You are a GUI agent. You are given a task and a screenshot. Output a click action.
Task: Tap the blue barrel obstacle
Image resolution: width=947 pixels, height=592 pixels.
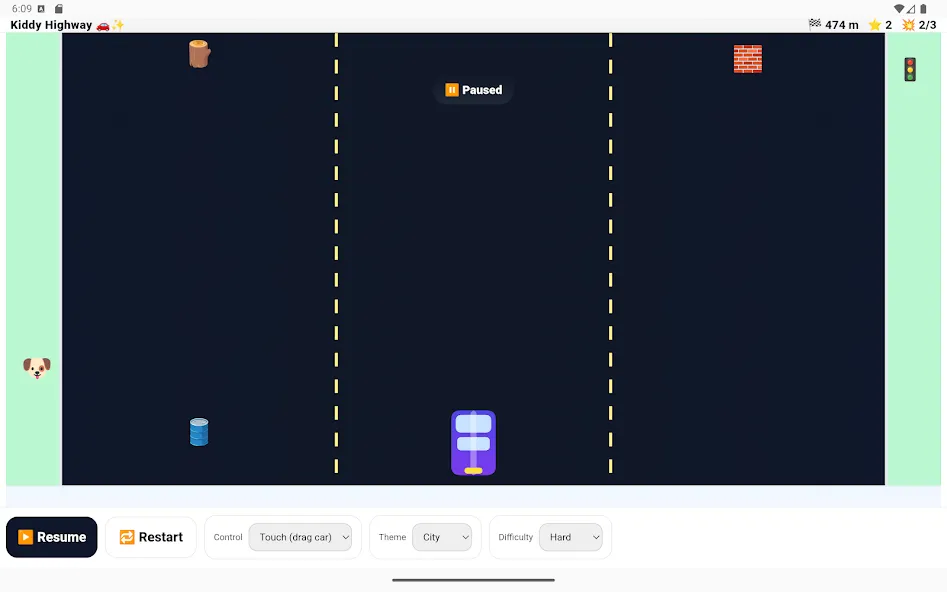point(199,432)
